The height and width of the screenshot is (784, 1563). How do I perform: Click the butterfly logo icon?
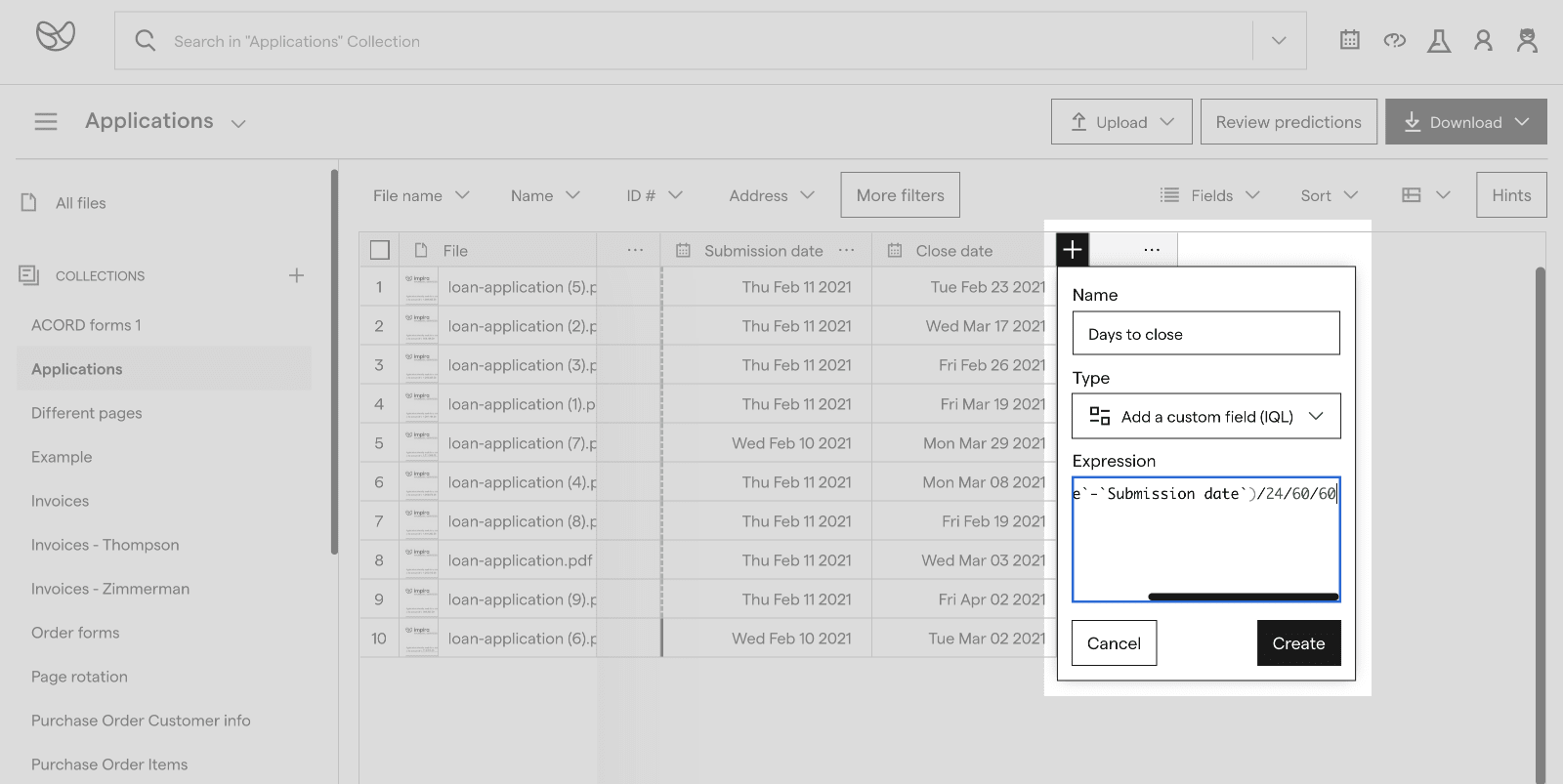(56, 36)
